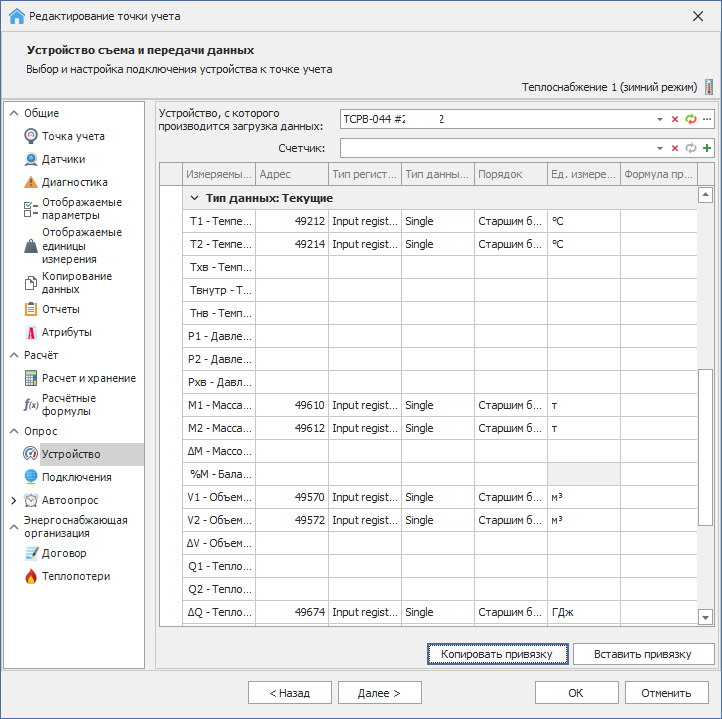Go to the Отчеты page

[x=60, y=309]
